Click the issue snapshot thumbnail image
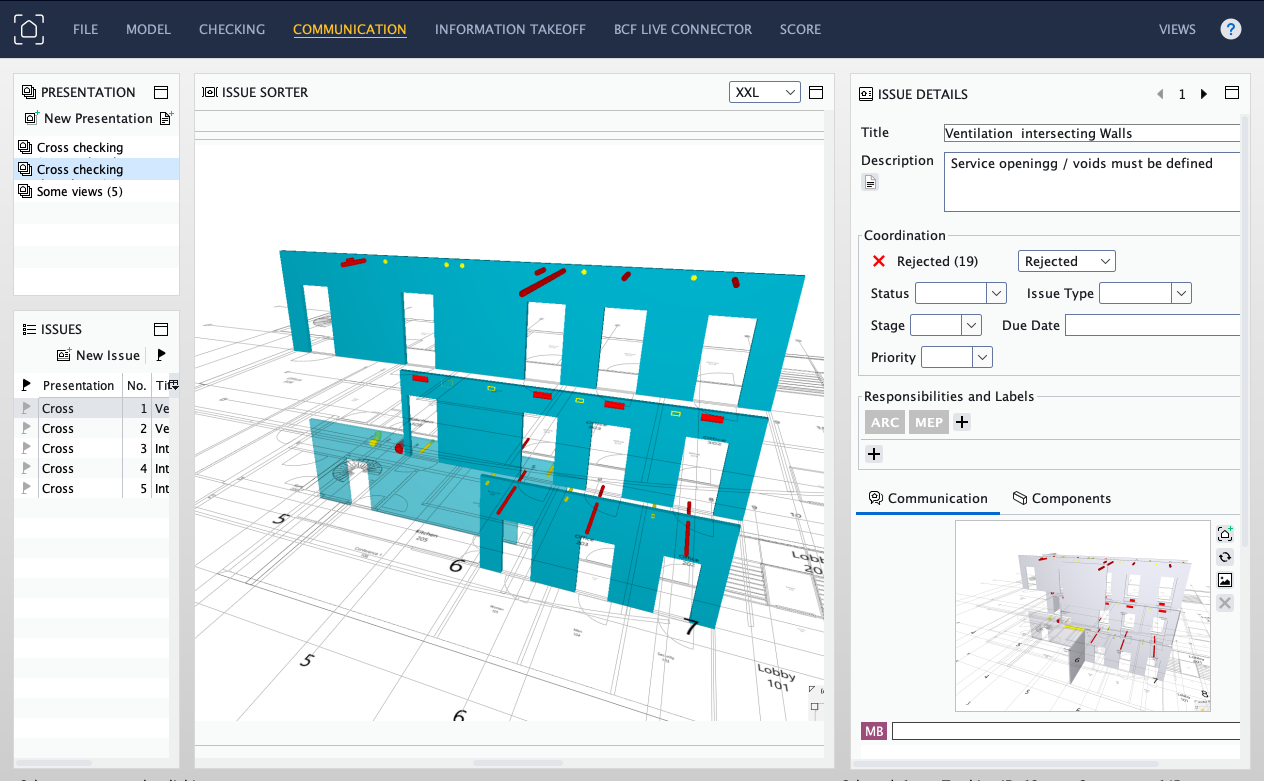The height and width of the screenshot is (781, 1264). coord(1082,614)
